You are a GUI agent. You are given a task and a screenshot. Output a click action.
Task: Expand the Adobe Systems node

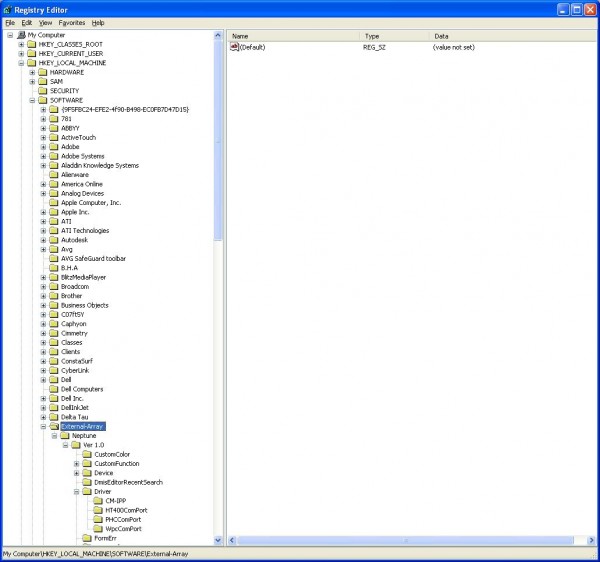pyautogui.click(x=44, y=156)
